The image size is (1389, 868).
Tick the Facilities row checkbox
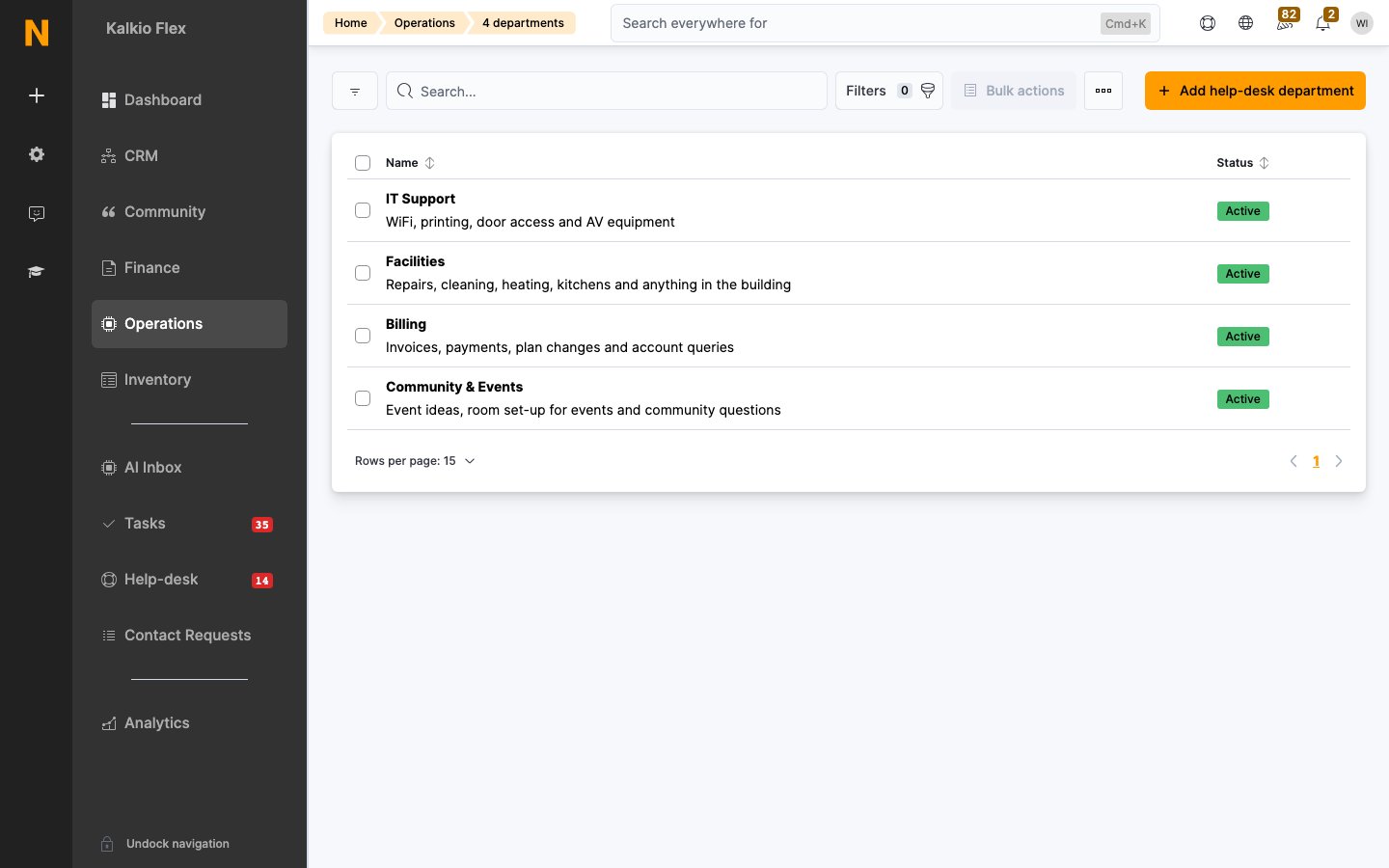point(363,273)
